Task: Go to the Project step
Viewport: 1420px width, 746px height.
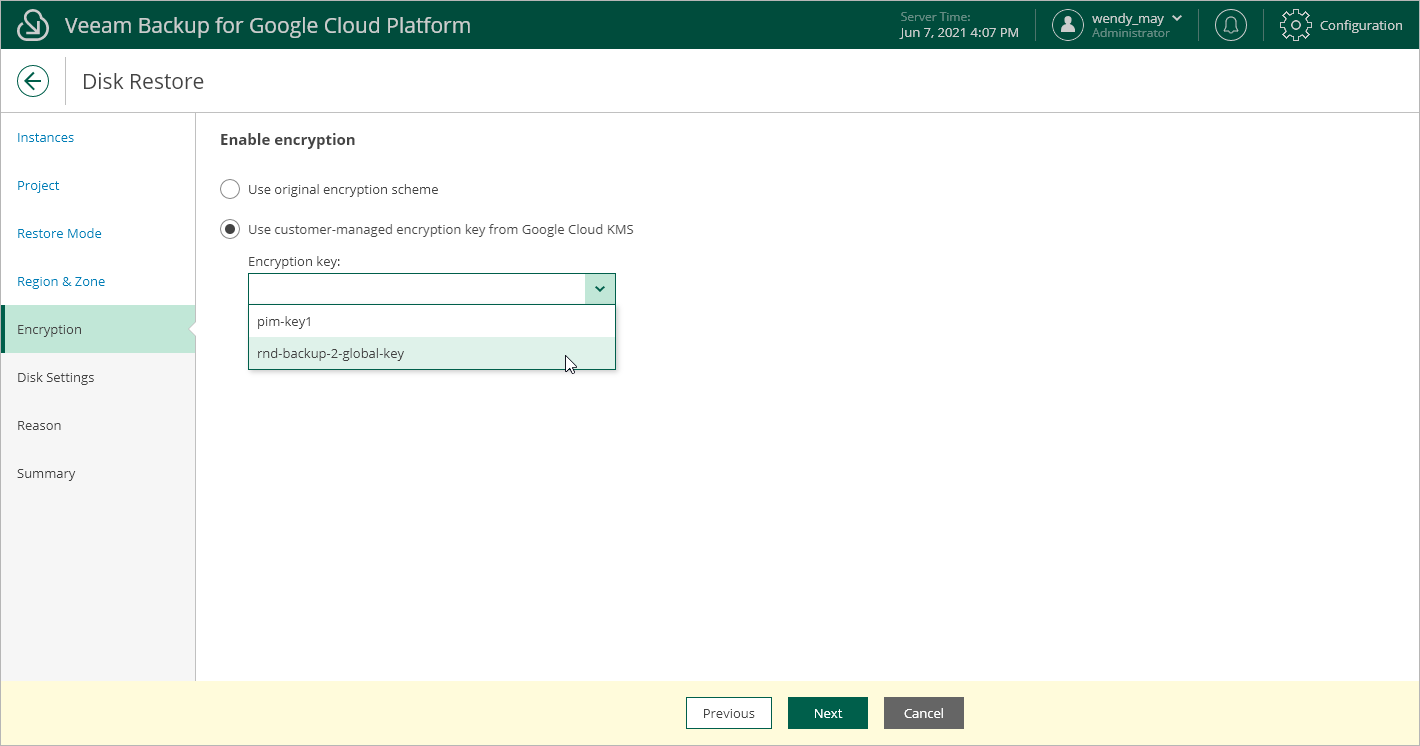Action: [x=38, y=185]
